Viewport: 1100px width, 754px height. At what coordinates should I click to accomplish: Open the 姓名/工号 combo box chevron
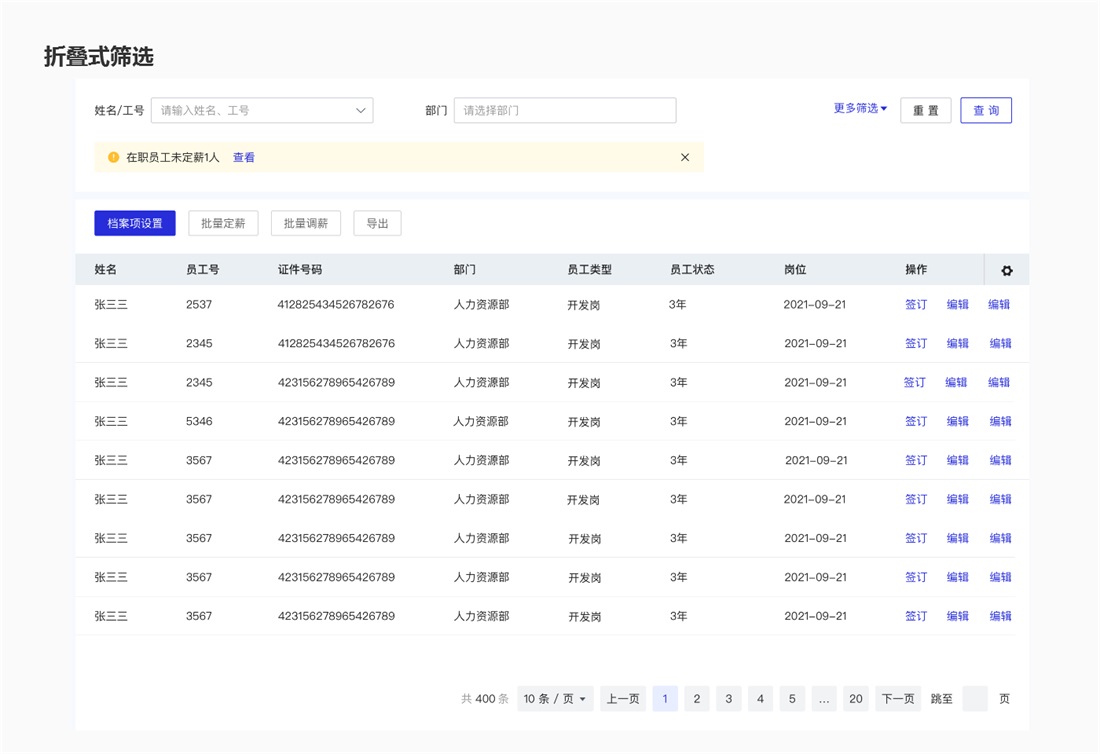coord(360,110)
